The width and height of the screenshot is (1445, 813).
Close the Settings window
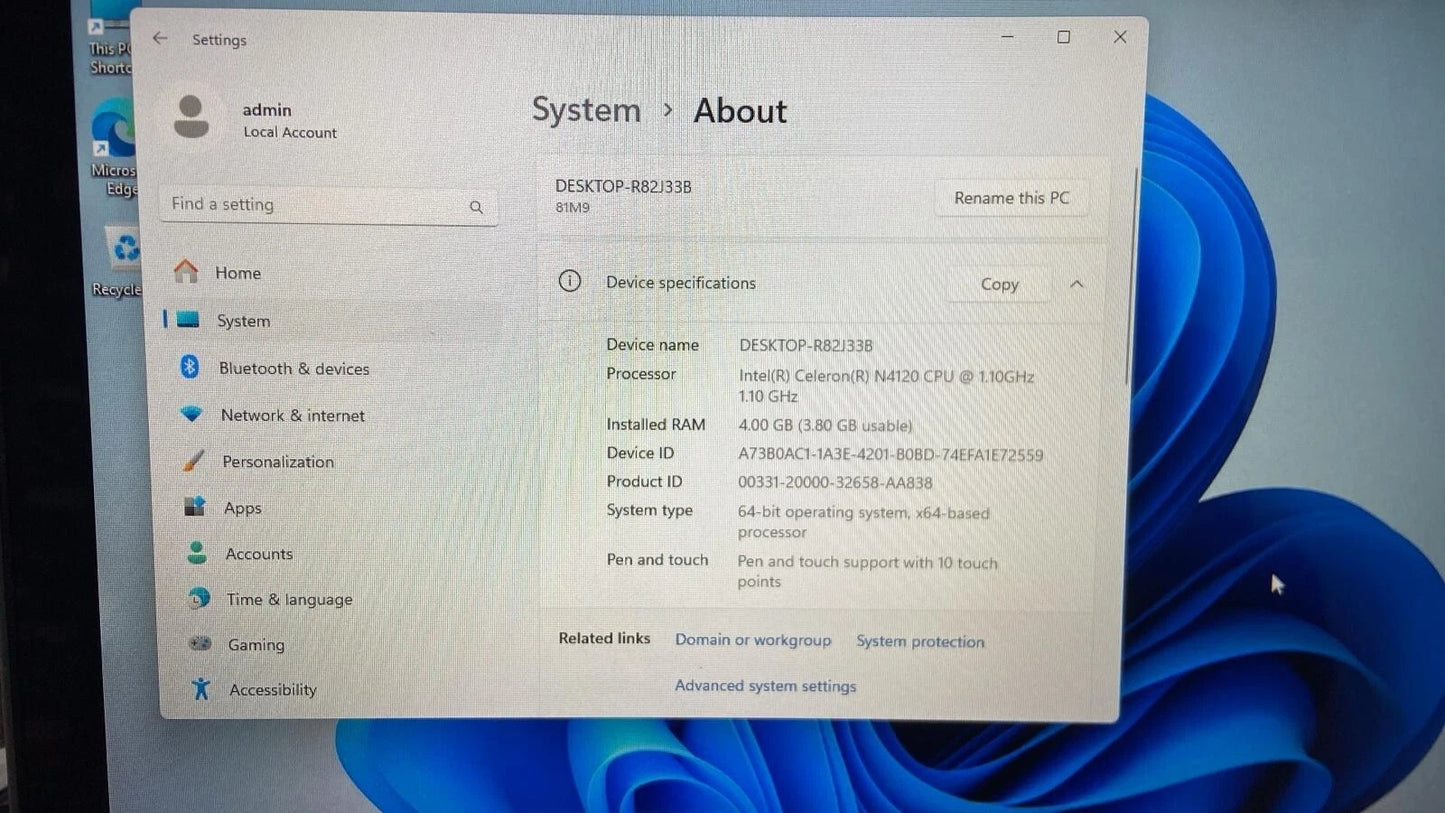click(x=1120, y=37)
